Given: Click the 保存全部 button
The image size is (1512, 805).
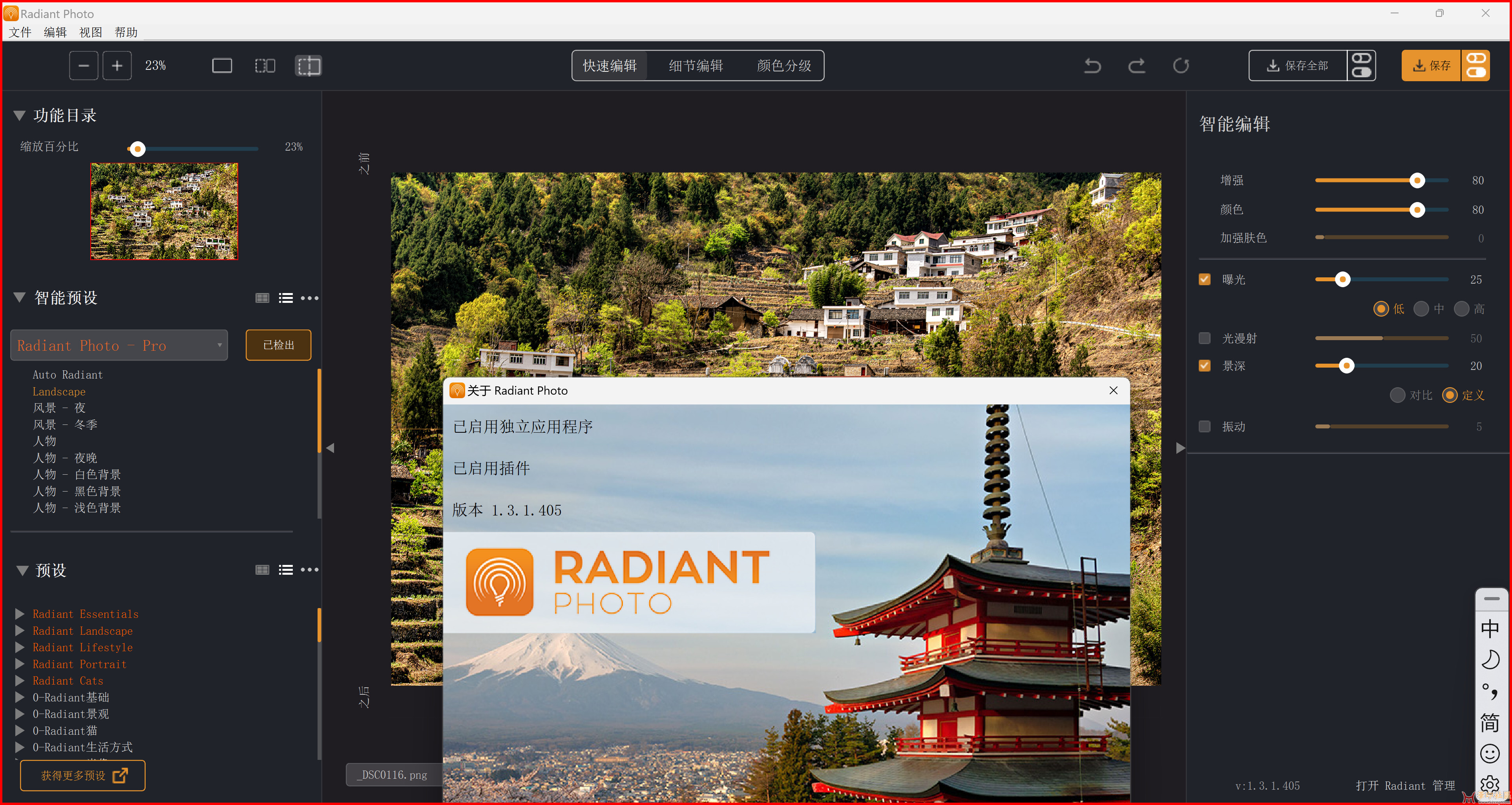Looking at the screenshot, I should (1297, 65).
